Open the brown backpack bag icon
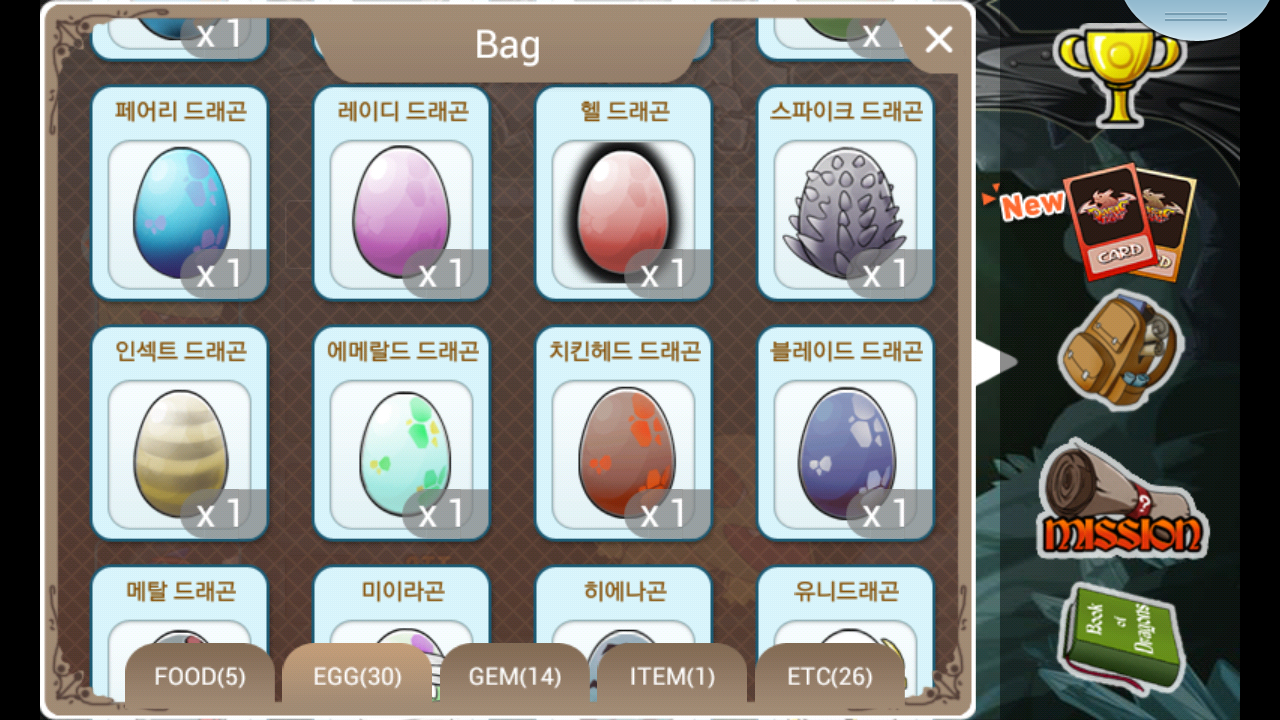The image size is (1280, 720). coord(1120,349)
